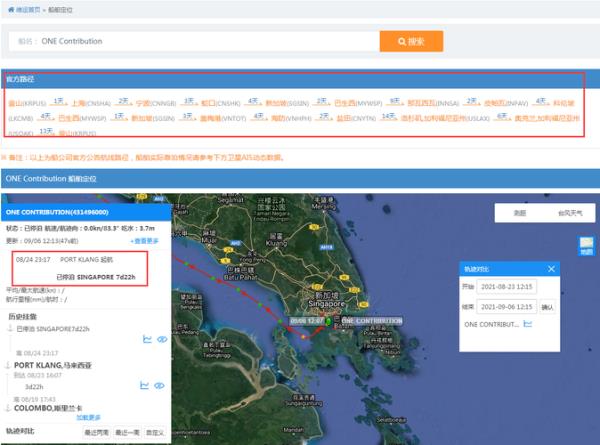Select the 最近两周 track comparison button

pos(96,432)
